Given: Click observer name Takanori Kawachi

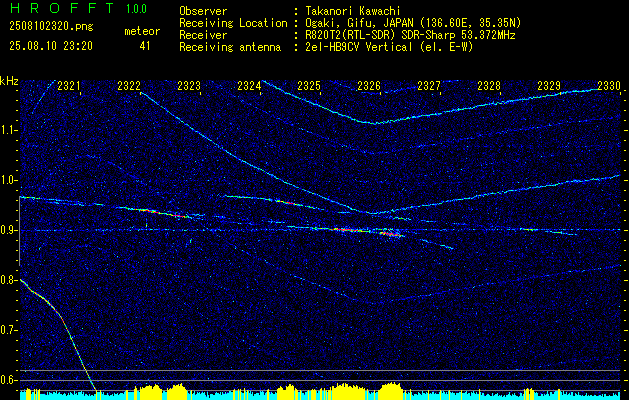Looking at the screenshot, I should click(353, 11).
